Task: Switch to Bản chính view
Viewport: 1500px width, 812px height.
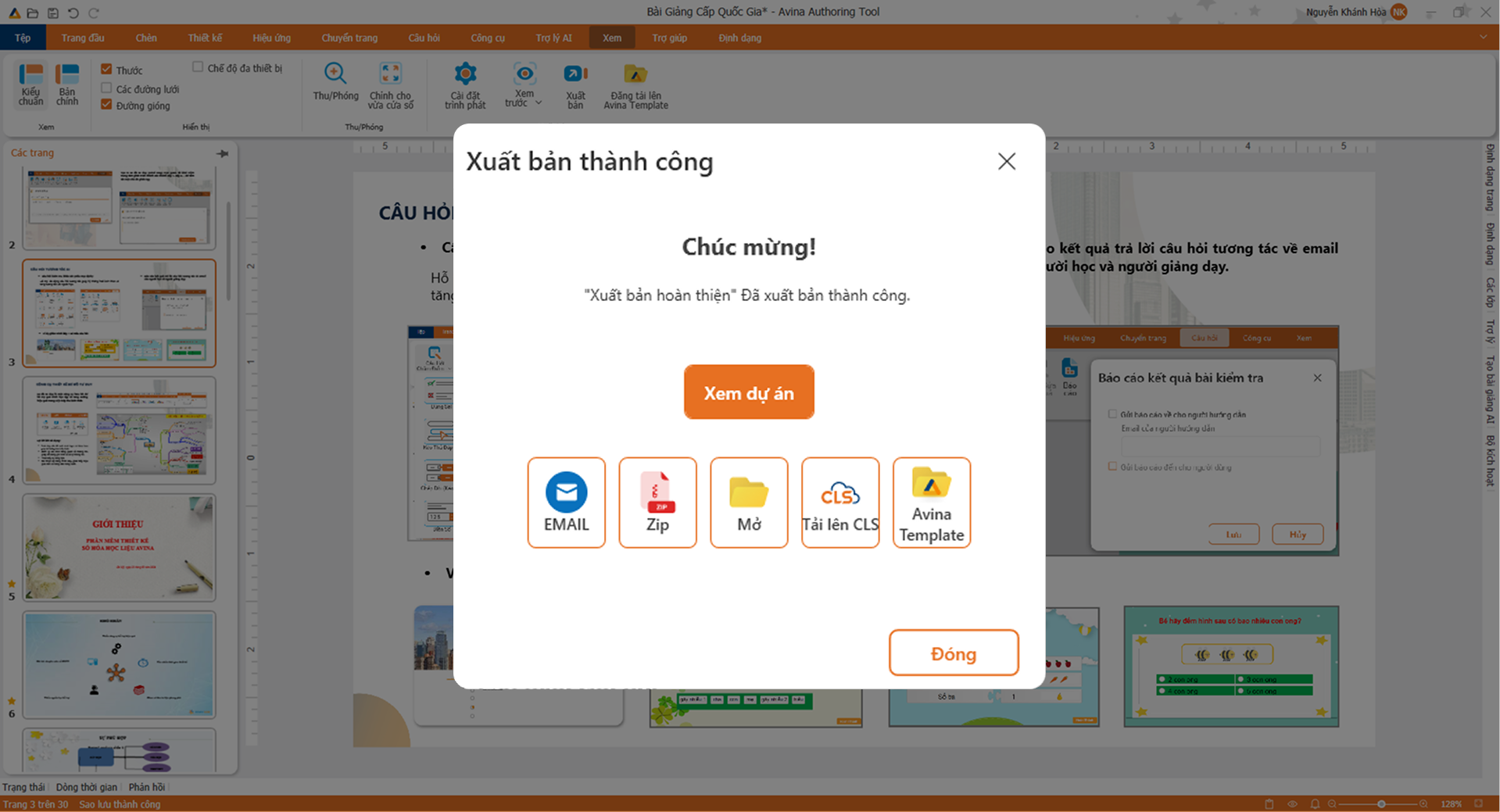Action: pyautogui.click(x=67, y=84)
